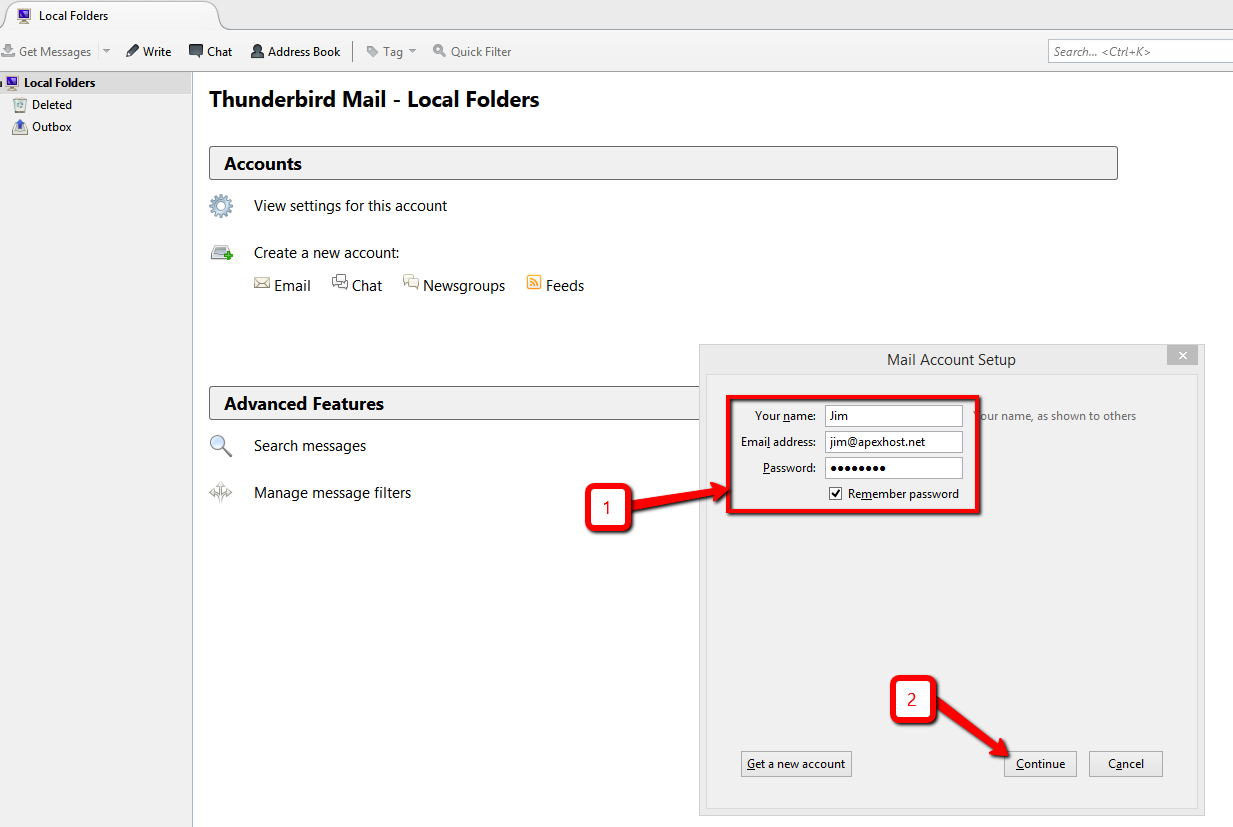Create a new Chat account link
The height and width of the screenshot is (827, 1233).
tap(367, 285)
